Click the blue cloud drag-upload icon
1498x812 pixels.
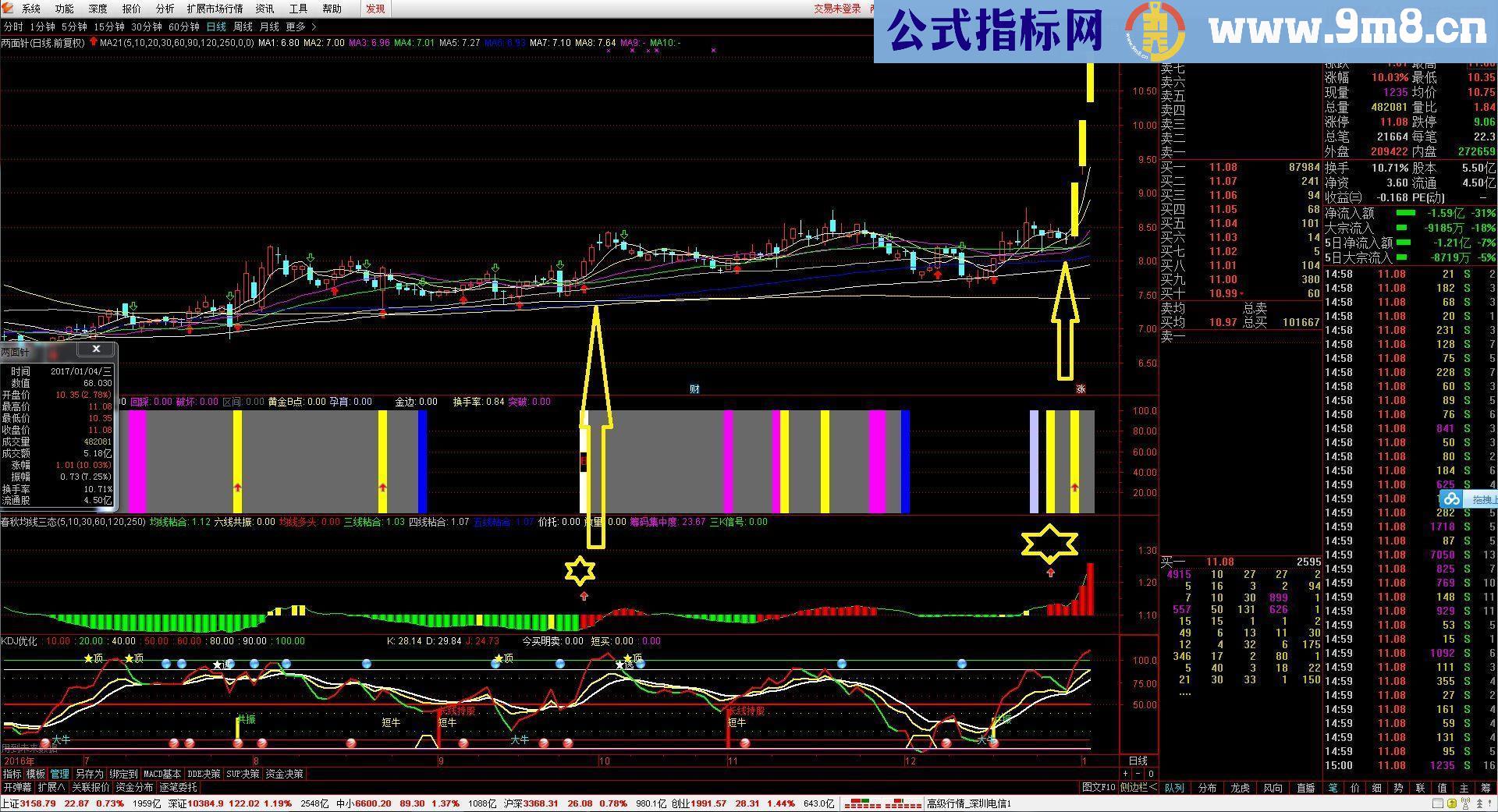click(1451, 499)
